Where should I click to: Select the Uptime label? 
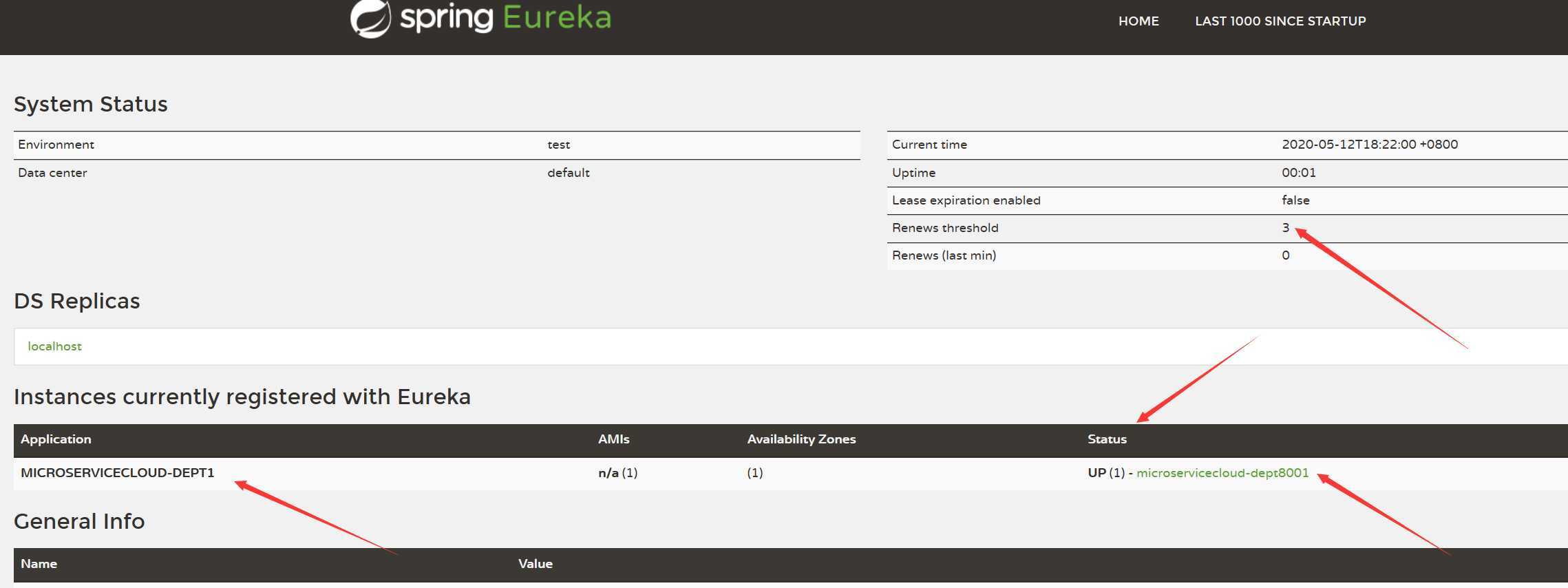(913, 173)
